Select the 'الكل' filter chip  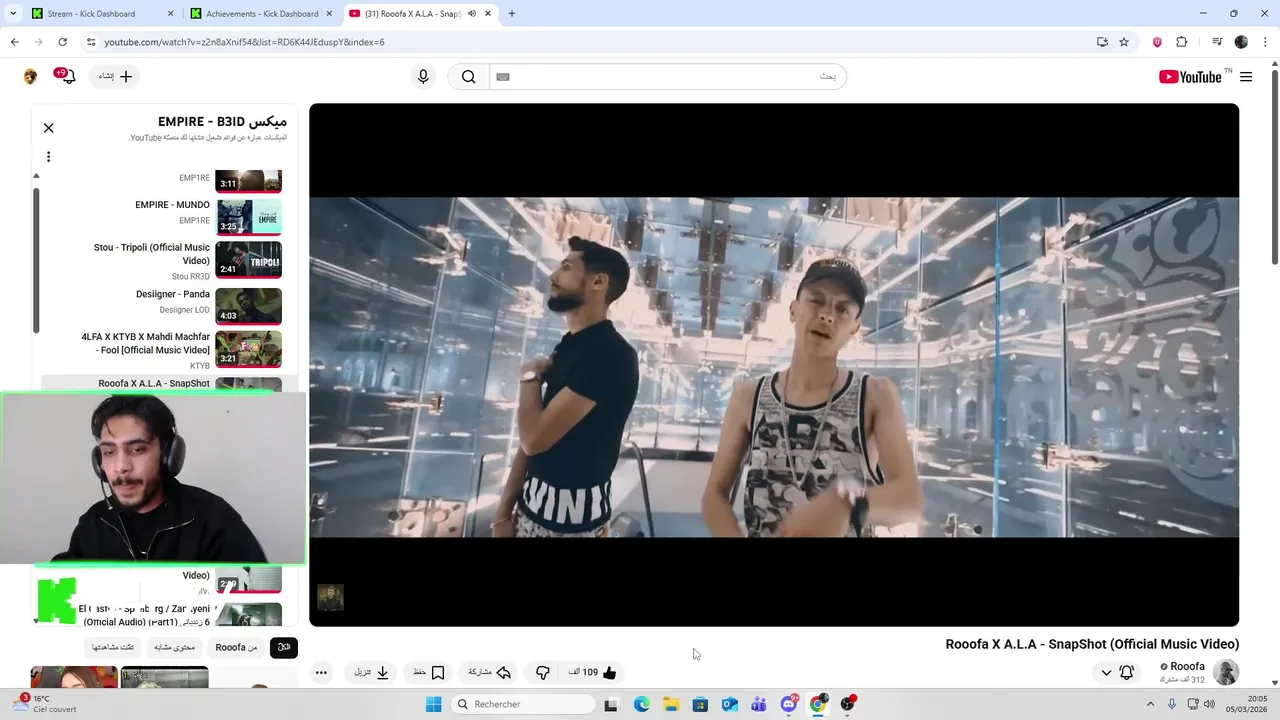(284, 647)
